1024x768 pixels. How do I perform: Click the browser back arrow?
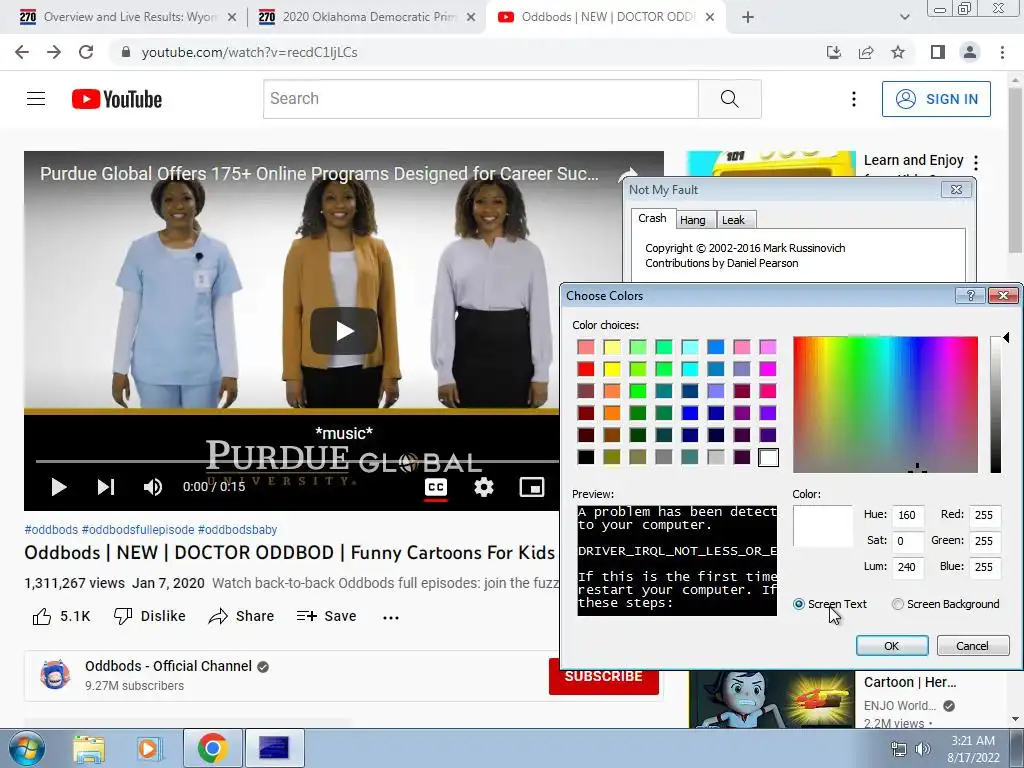click(22, 52)
